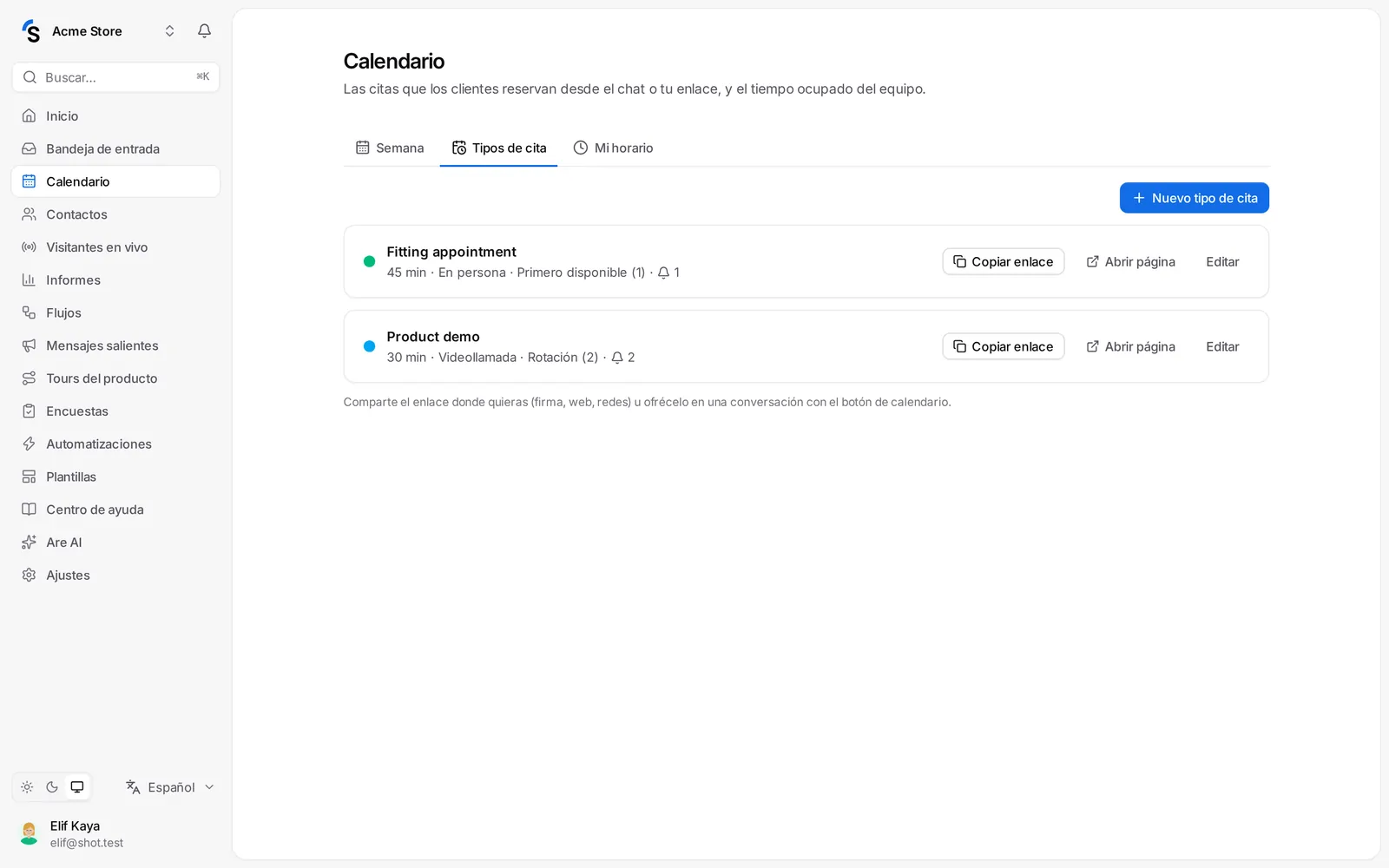Edit the Fitting appointment type
Image resolution: width=1389 pixels, height=868 pixels.
(x=1222, y=261)
